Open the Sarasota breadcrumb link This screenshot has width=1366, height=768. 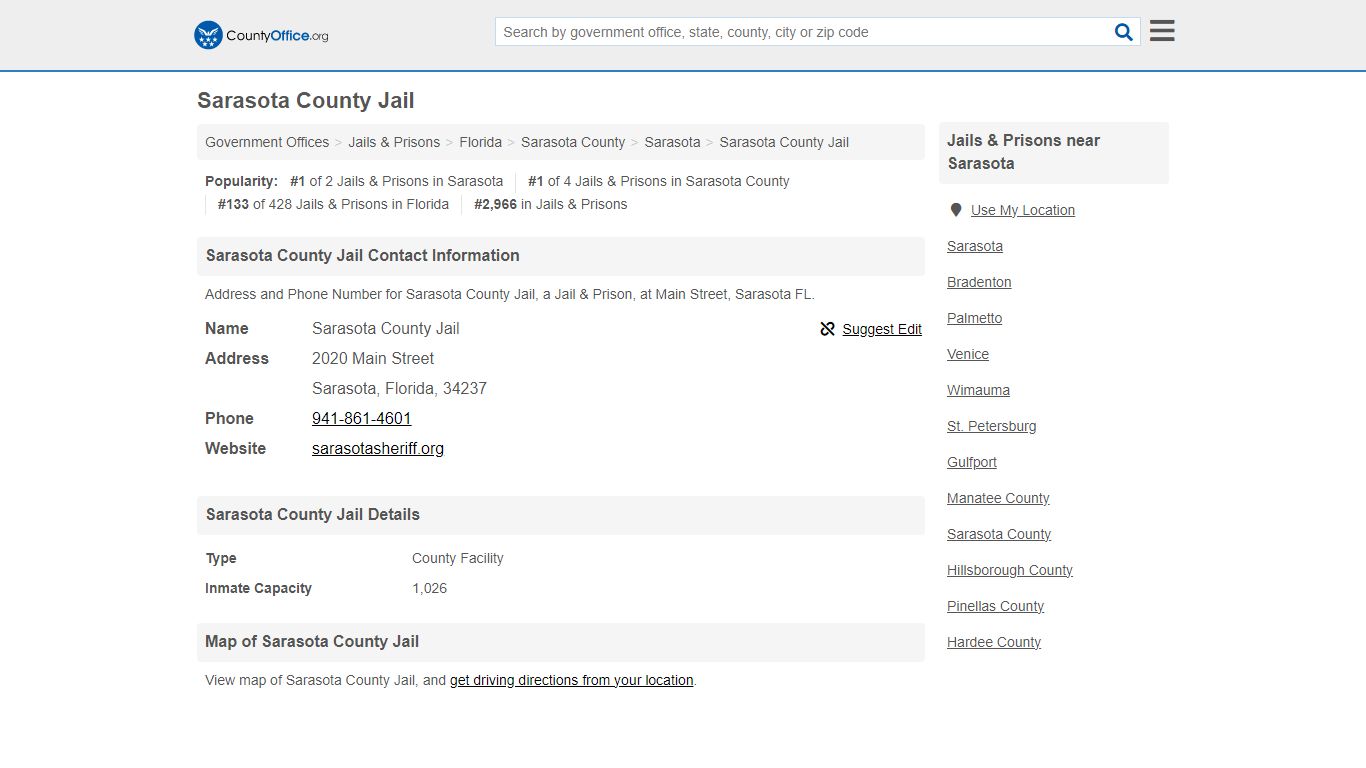pos(672,142)
